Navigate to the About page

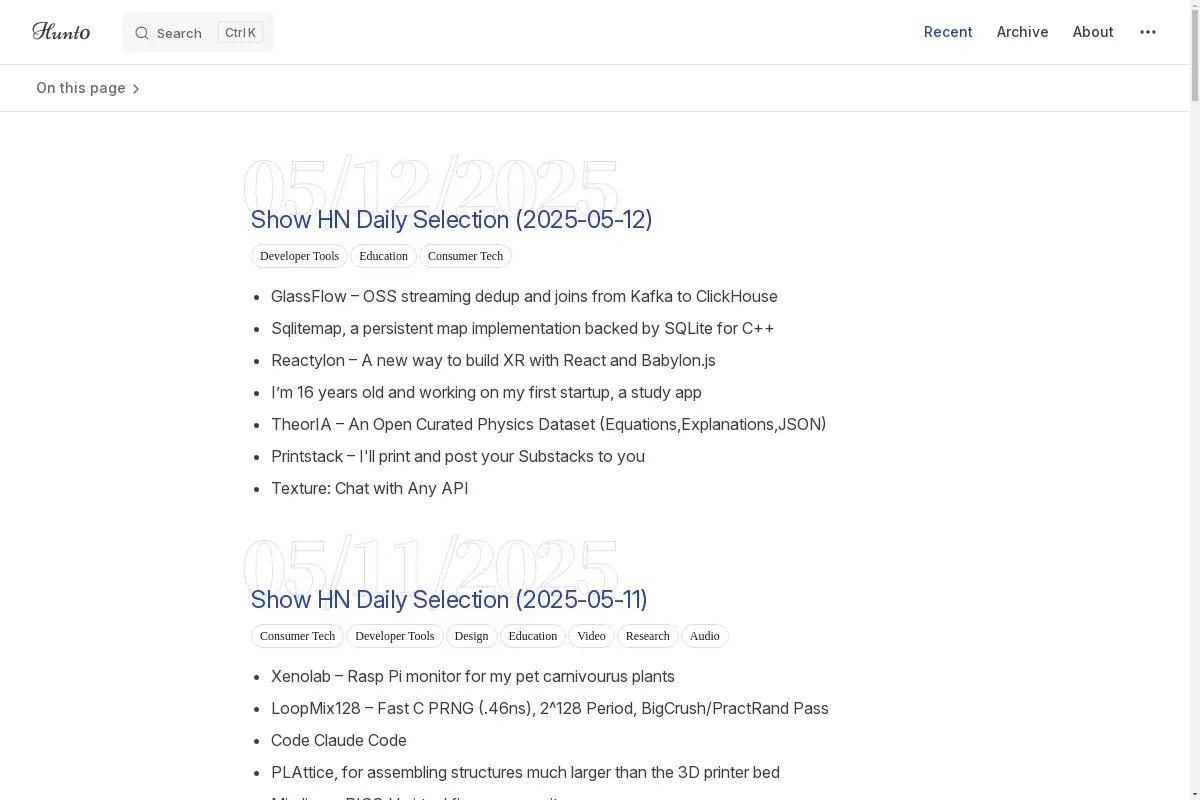1093,32
